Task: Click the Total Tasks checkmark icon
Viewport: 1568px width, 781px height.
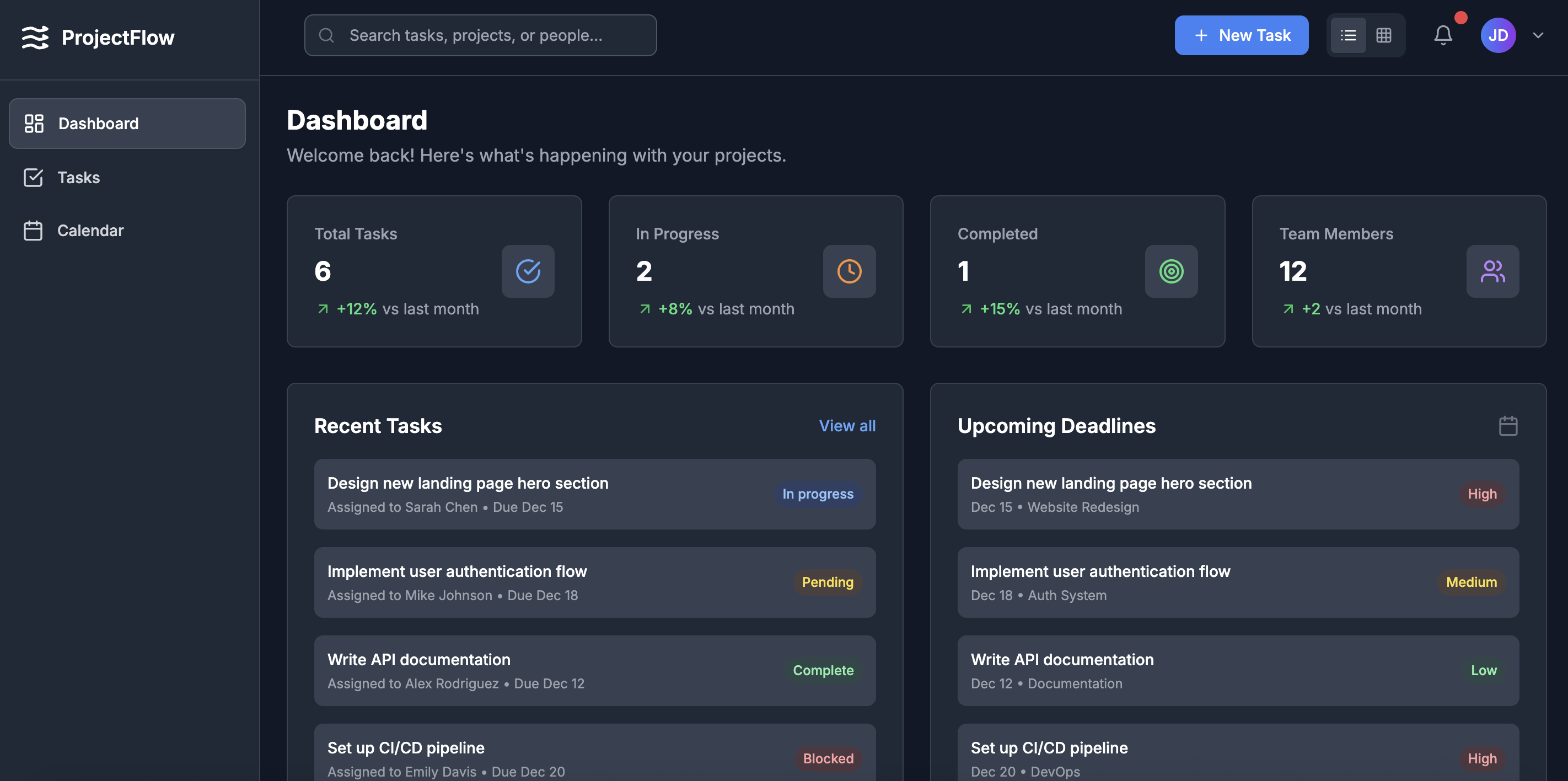Action: [x=528, y=271]
